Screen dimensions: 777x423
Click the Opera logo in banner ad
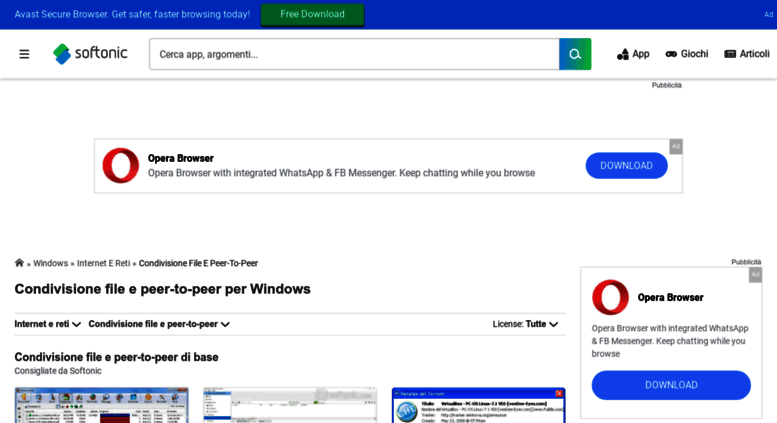[120, 165]
